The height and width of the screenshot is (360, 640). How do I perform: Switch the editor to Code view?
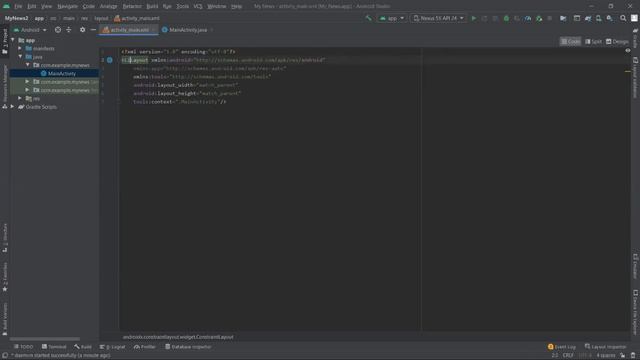click(571, 42)
